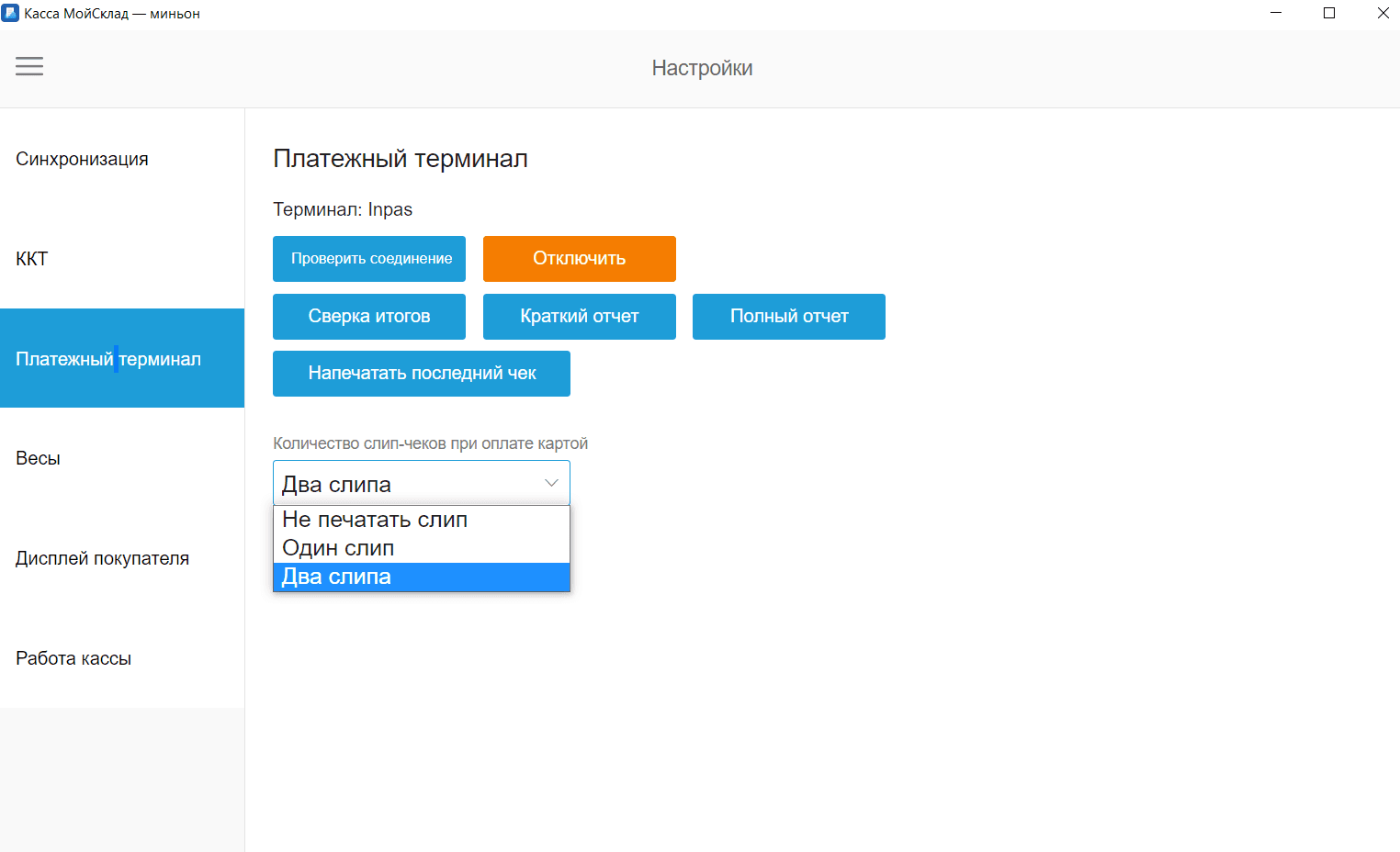The height and width of the screenshot is (852, 1400).
Task: Open the Синхронизация settings section
Action: [x=81, y=158]
